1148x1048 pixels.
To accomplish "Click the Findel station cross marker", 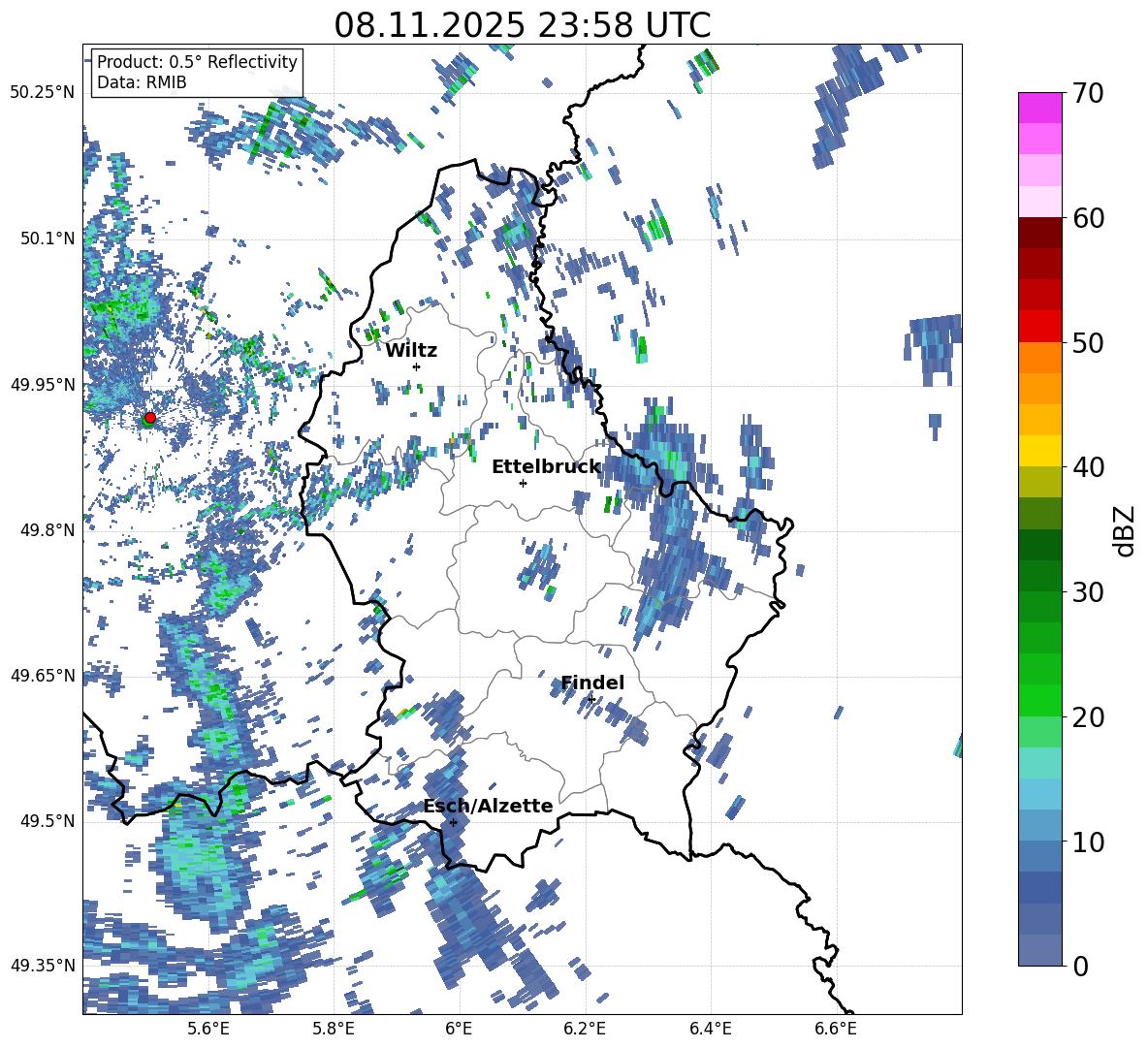I will click(591, 700).
